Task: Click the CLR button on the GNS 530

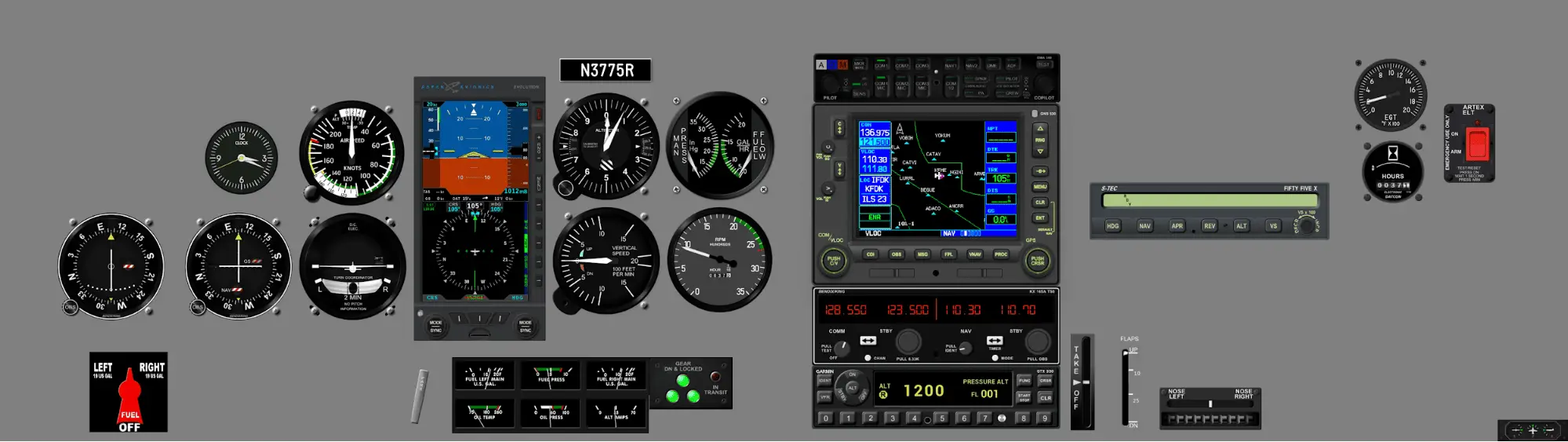Action: click(x=1040, y=203)
